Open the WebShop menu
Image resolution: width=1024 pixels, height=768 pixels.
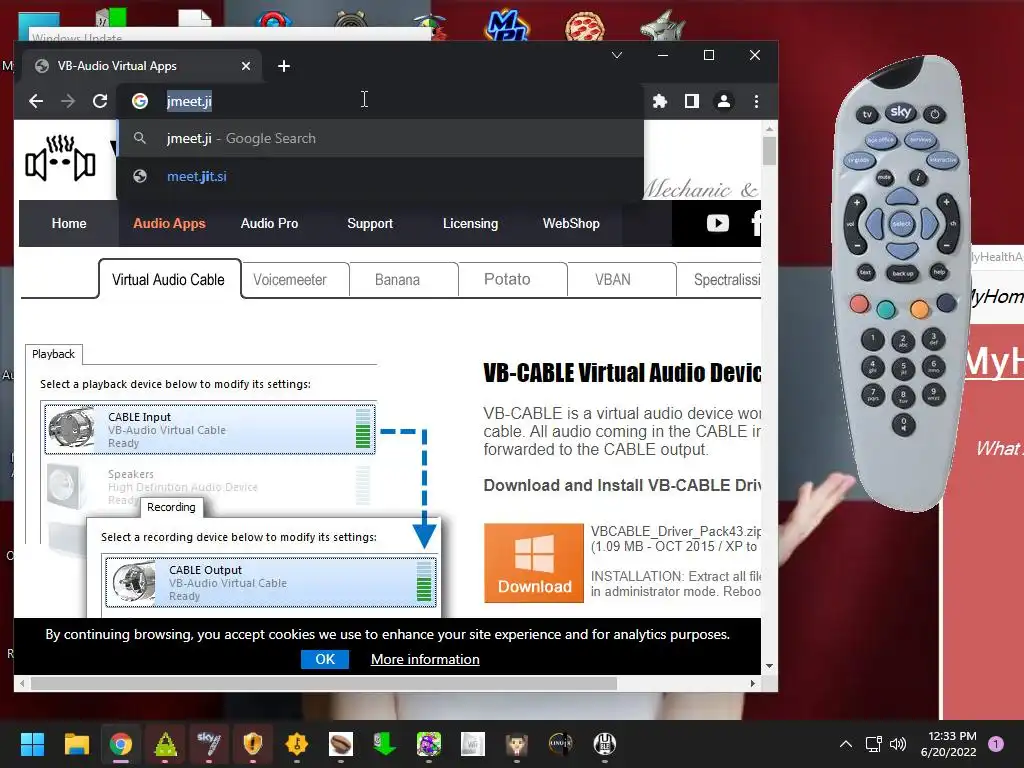click(x=571, y=223)
